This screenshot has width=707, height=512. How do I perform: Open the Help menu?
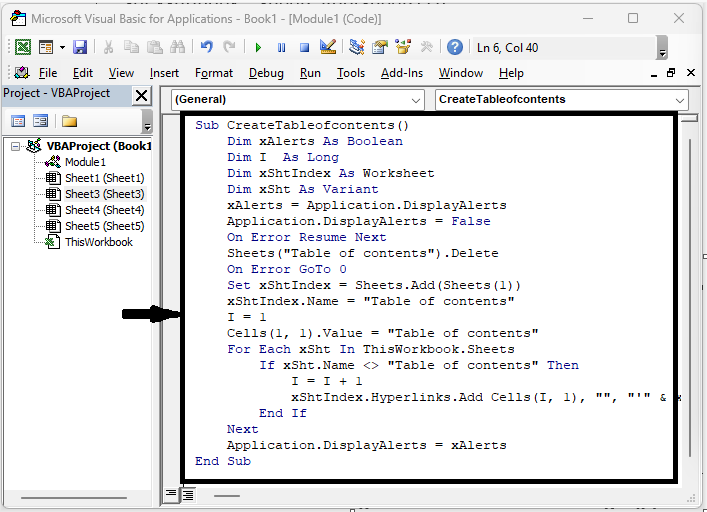[x=511, y=73]
